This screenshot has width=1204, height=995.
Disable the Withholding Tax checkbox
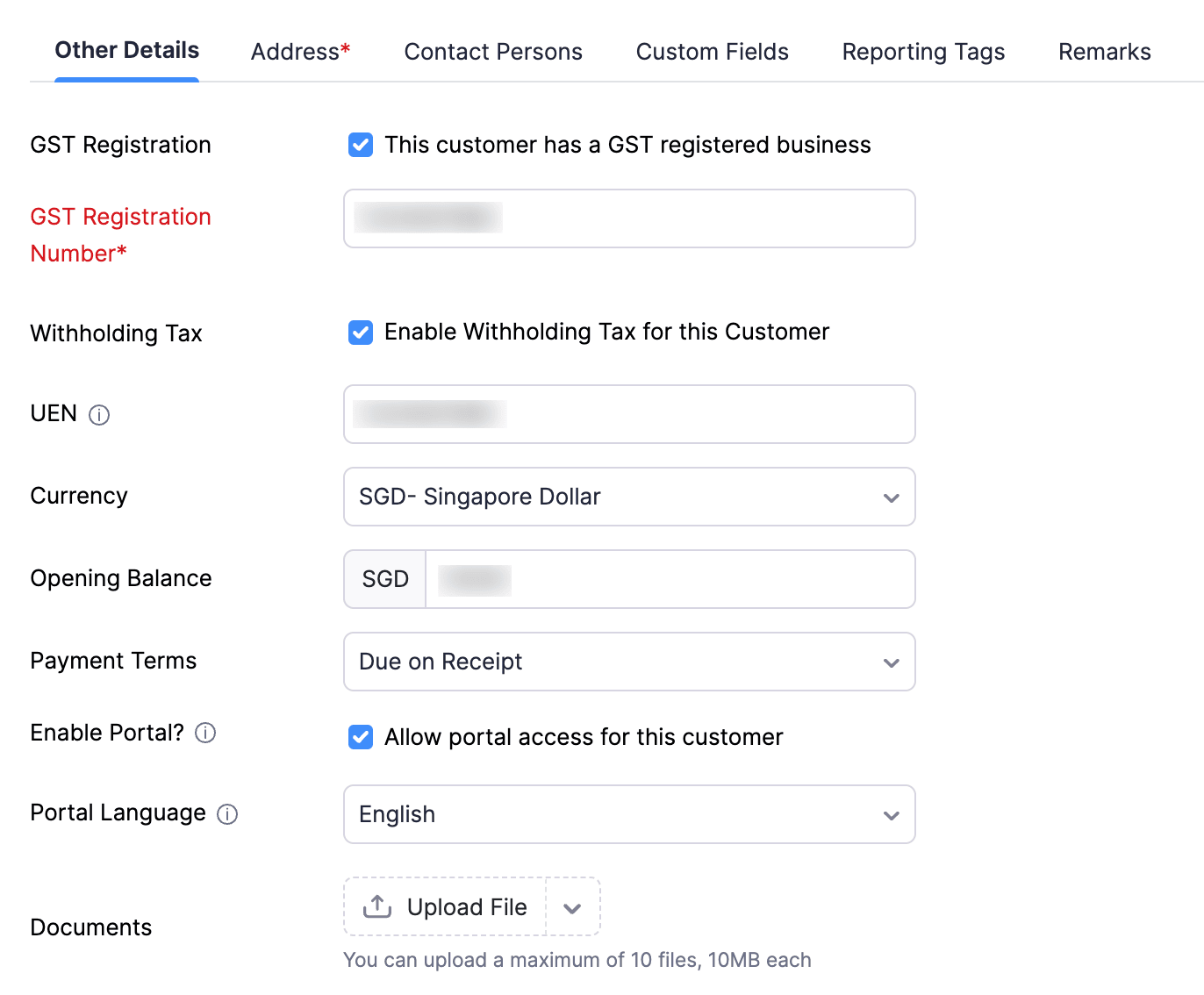pyautogui.click(x=361, y=333)
